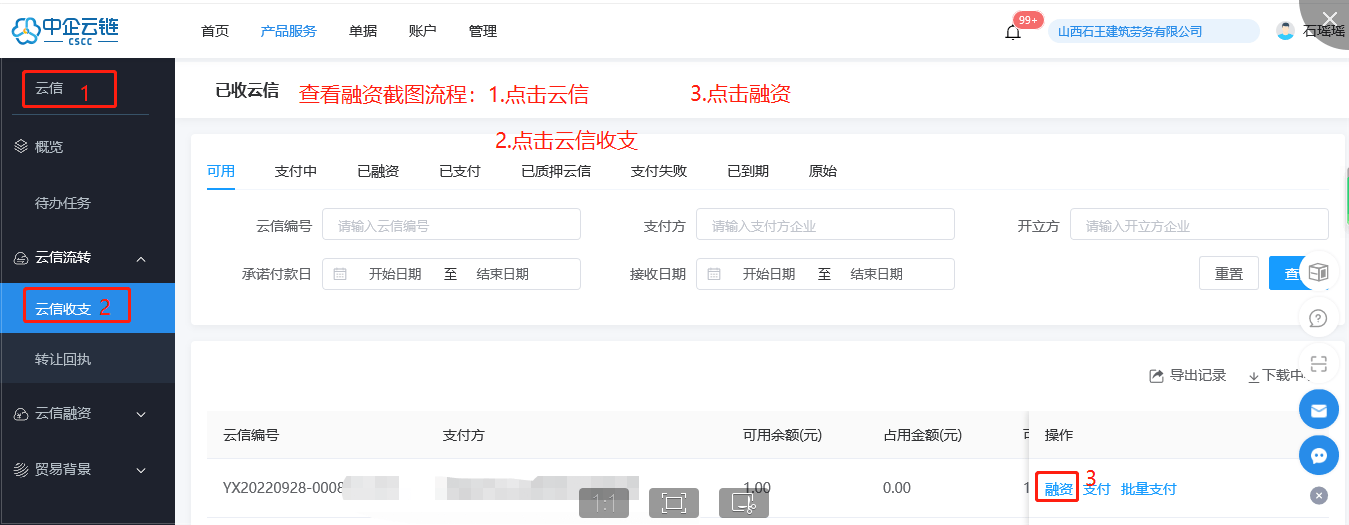Set viewer zoom to 1:1
Screen dimensions: 1349x525
(x=604, y=503)
